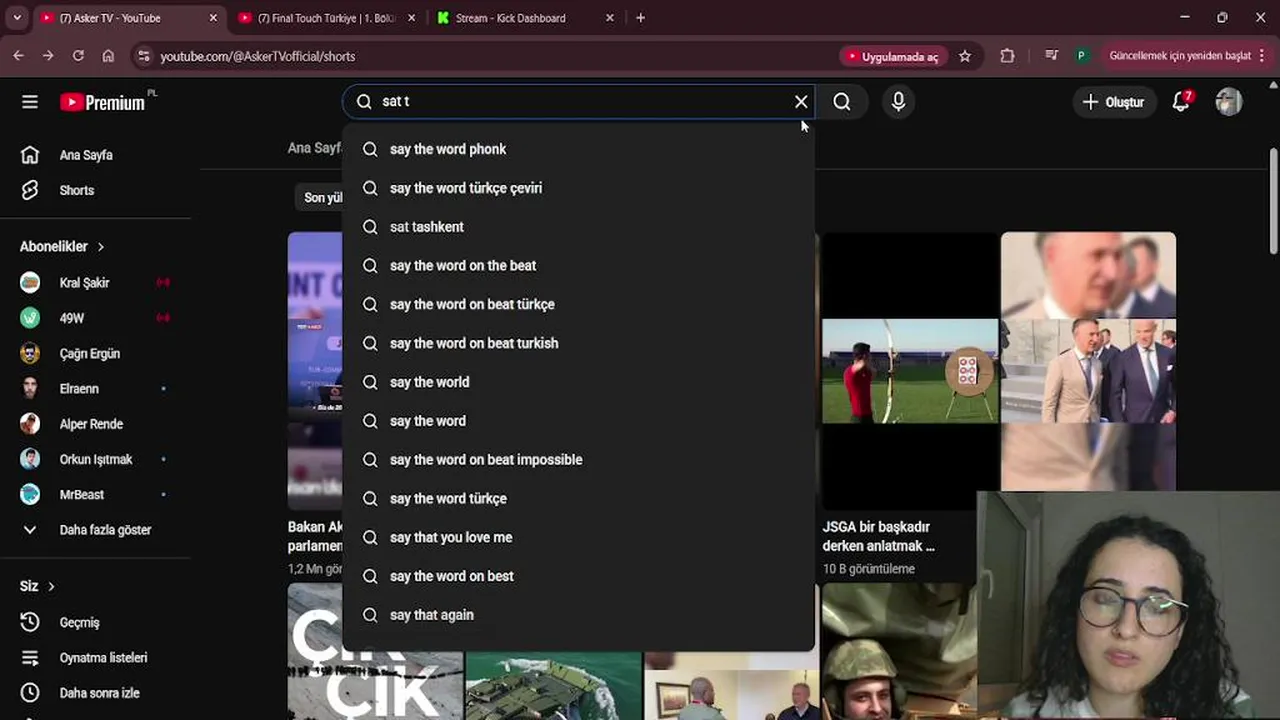The width and height of the screenshot is (1280, 720).
Task: Start voice search with the microphone
Action: pos(898,101)
